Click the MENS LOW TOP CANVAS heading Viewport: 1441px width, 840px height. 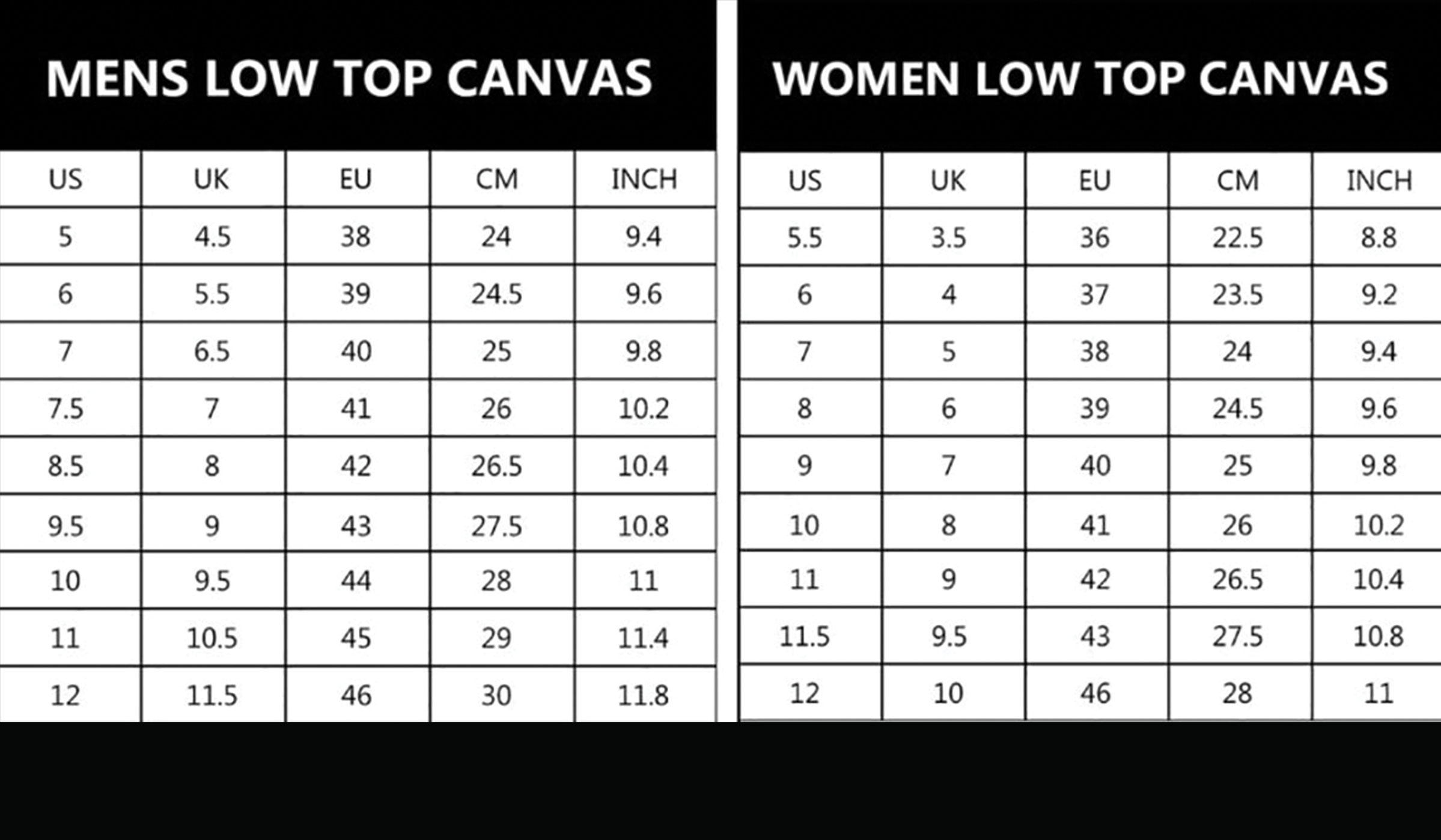point(349,78)
